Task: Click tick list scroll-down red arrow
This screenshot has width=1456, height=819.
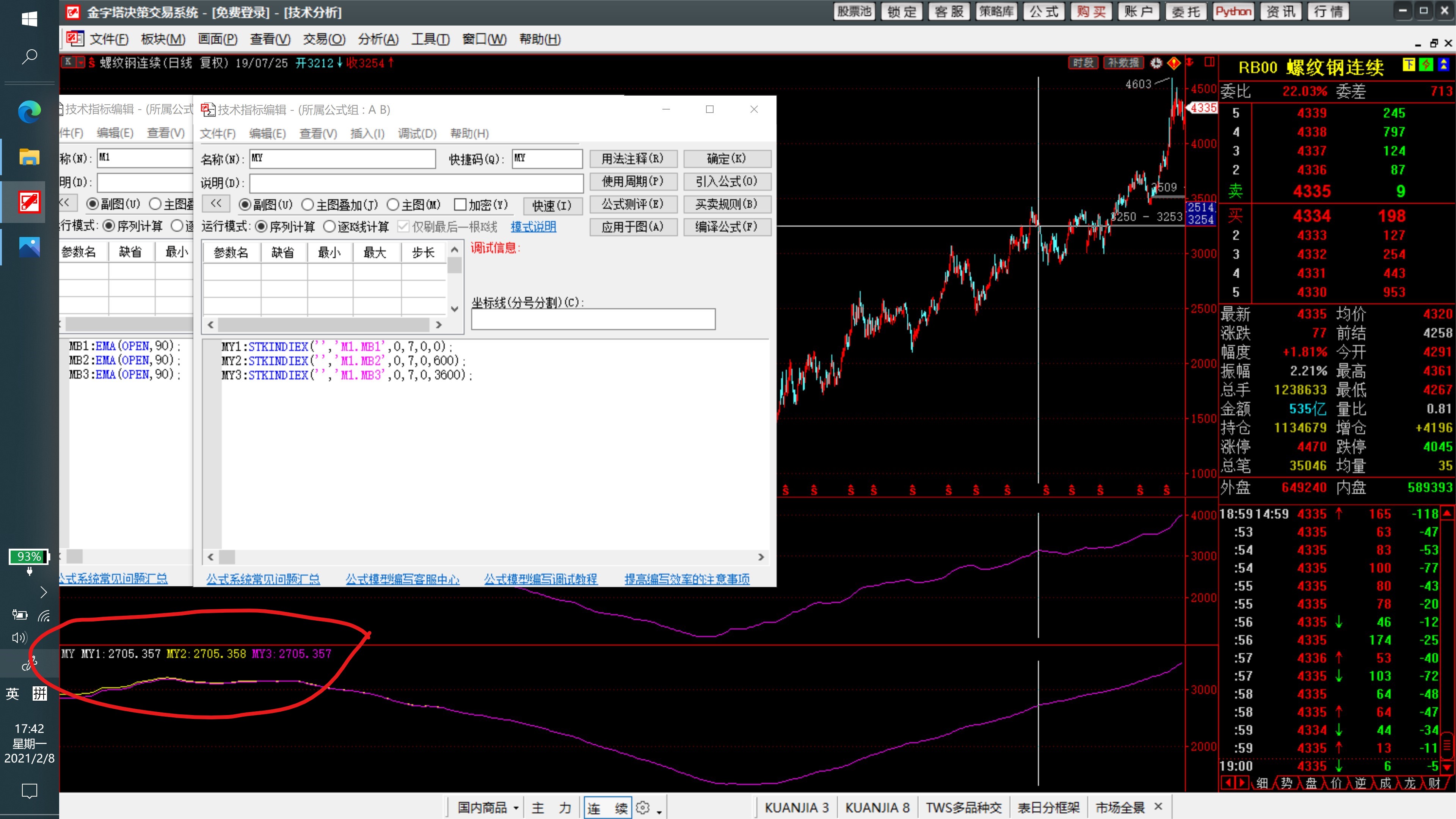Action: tap(1447, 767)
